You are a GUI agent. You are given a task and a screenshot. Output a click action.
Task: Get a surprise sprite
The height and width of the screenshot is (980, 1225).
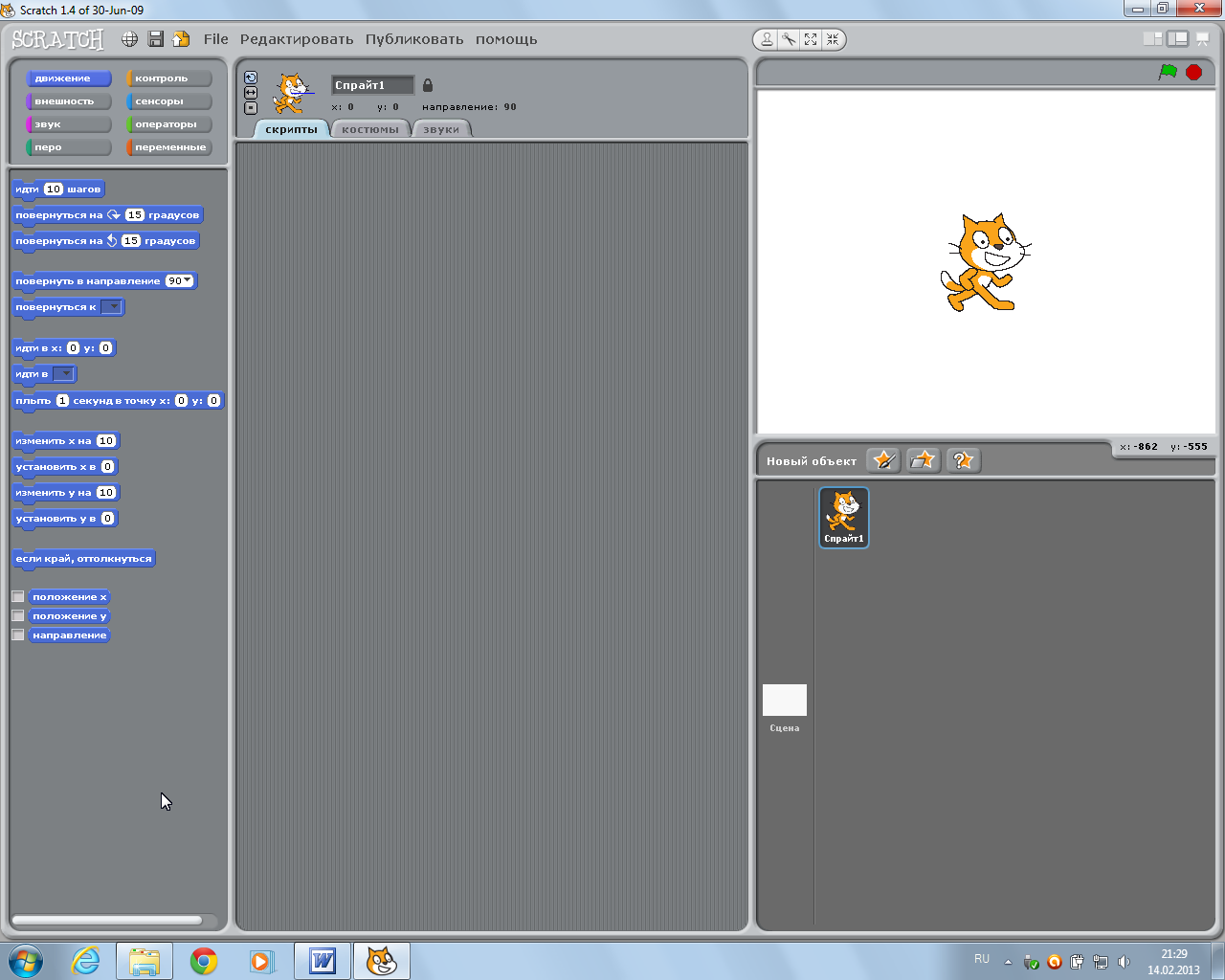tap(963, 460)
